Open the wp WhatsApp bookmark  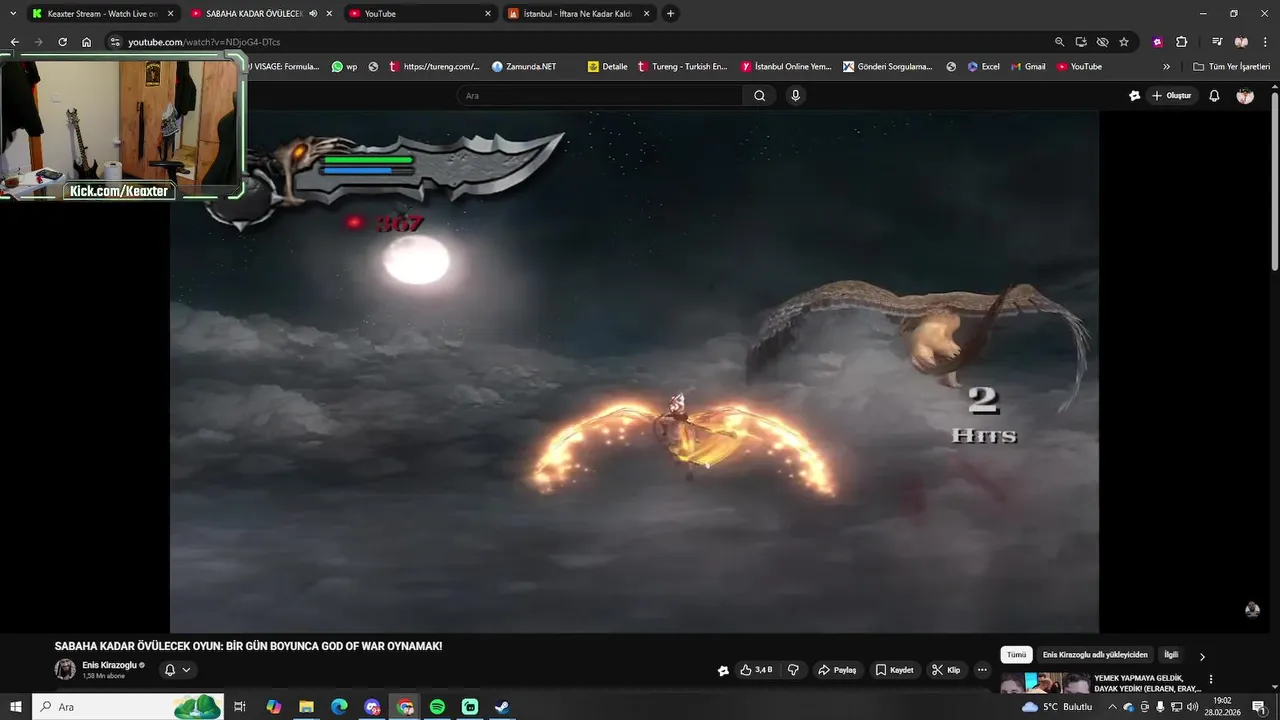(345, 67)
